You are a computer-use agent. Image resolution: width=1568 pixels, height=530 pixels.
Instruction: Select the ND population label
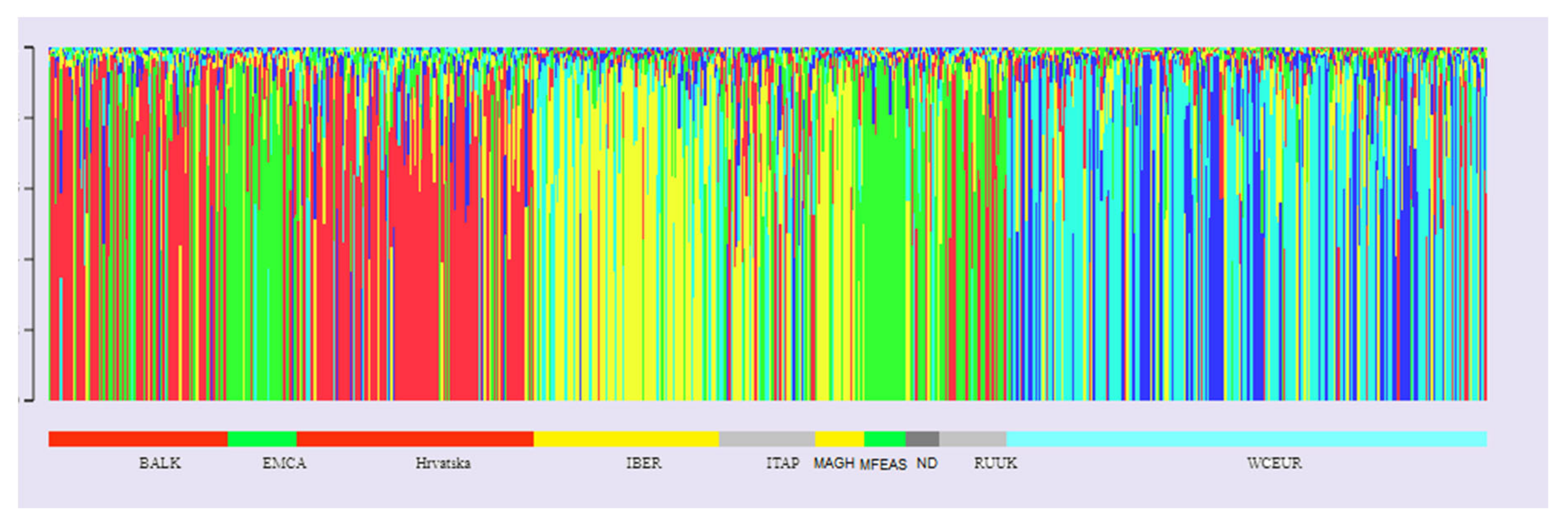point(928,462)
